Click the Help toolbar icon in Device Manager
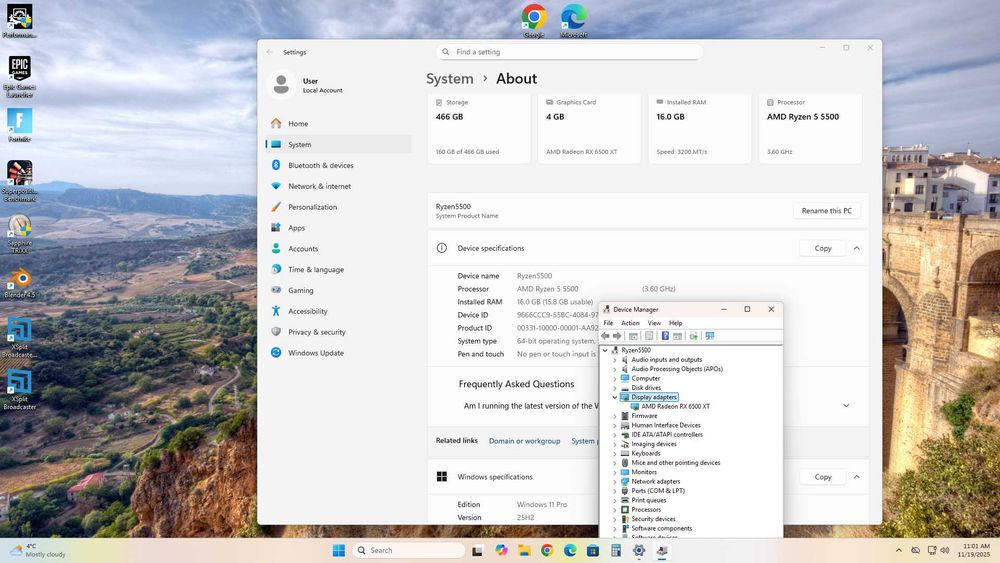 click(x=665, y=336)
